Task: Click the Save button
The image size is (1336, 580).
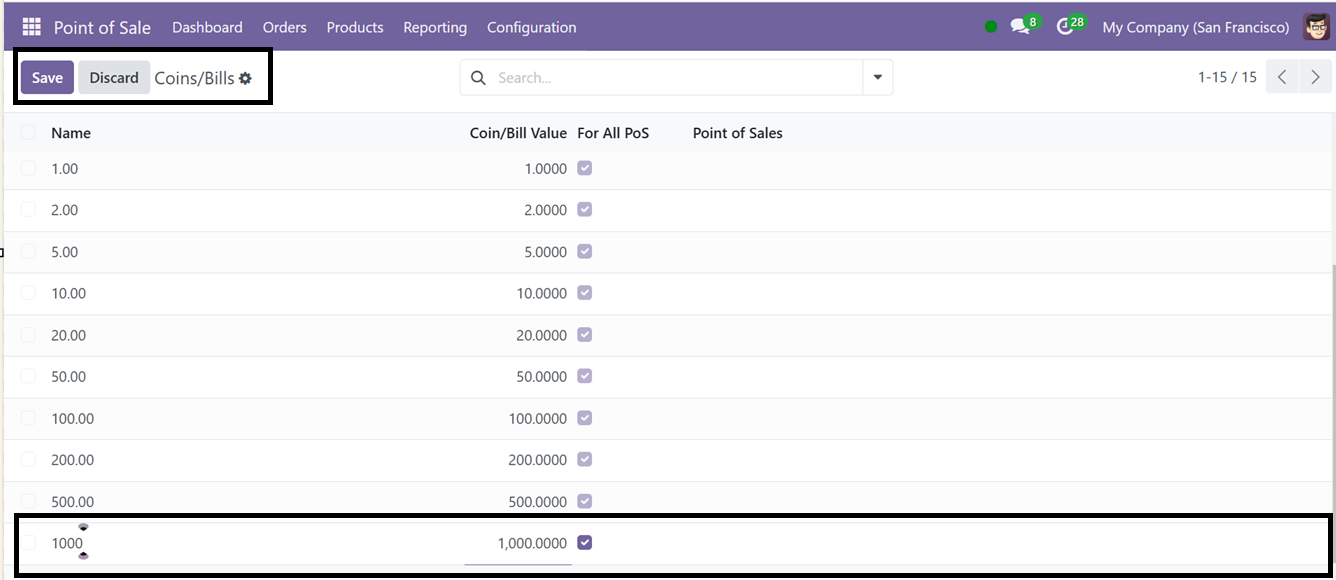Action: coord(47,78)
